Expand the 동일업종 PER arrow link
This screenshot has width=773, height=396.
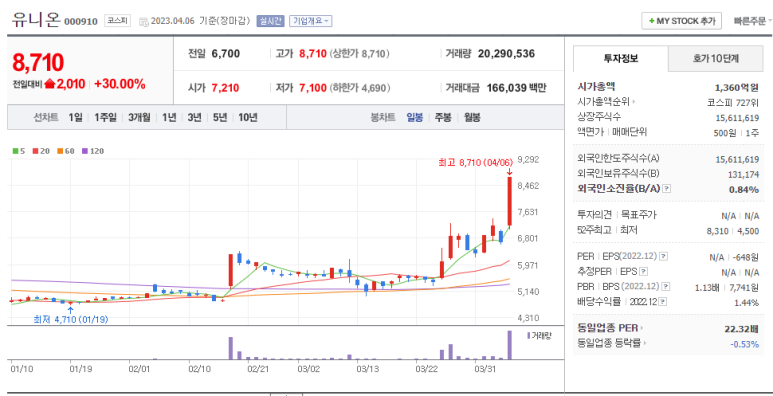click(642, 327)
